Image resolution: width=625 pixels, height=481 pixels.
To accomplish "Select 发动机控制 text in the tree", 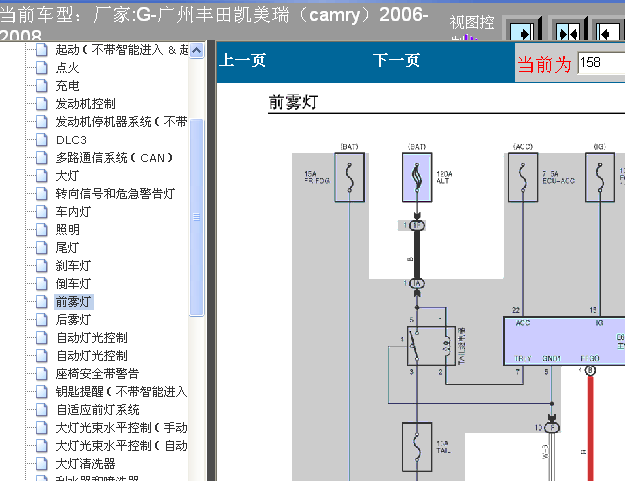I will tap(85, 104).
